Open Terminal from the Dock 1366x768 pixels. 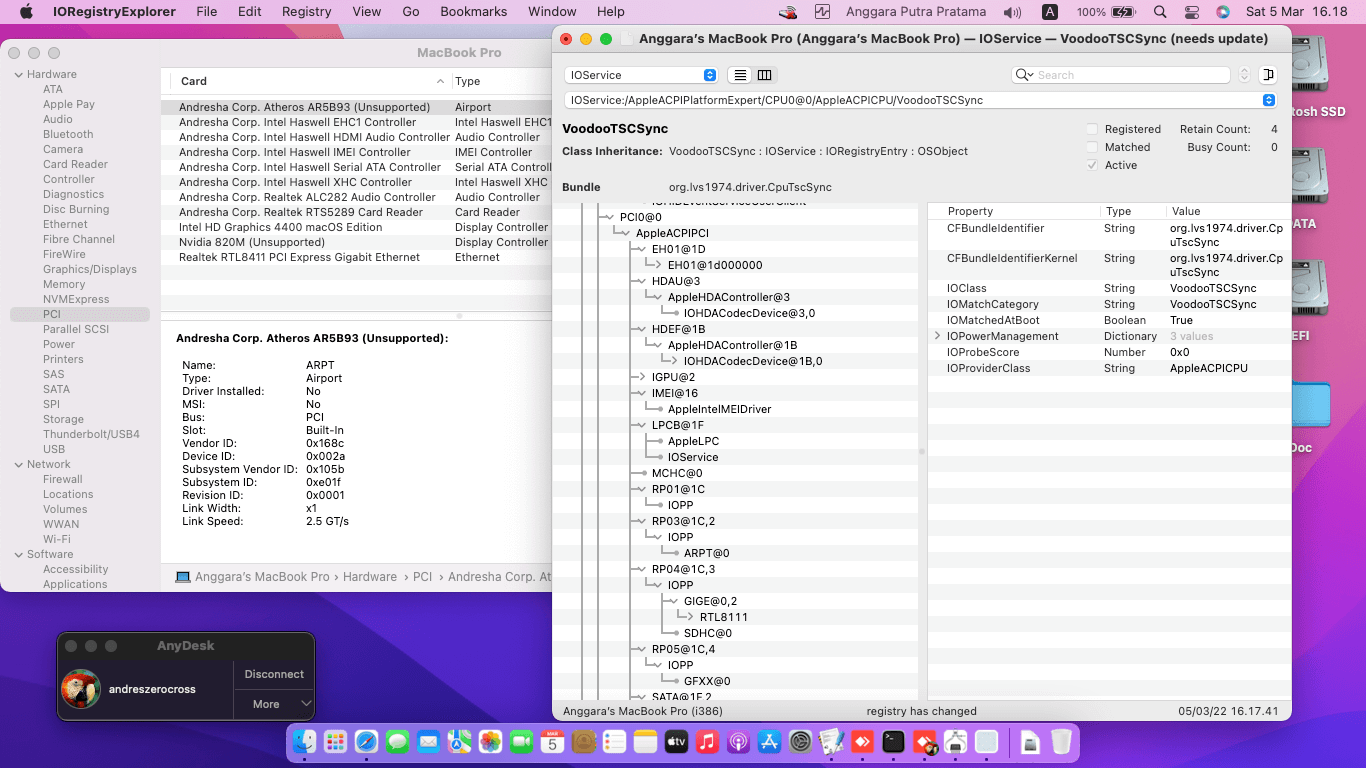[x=893, y=741]
